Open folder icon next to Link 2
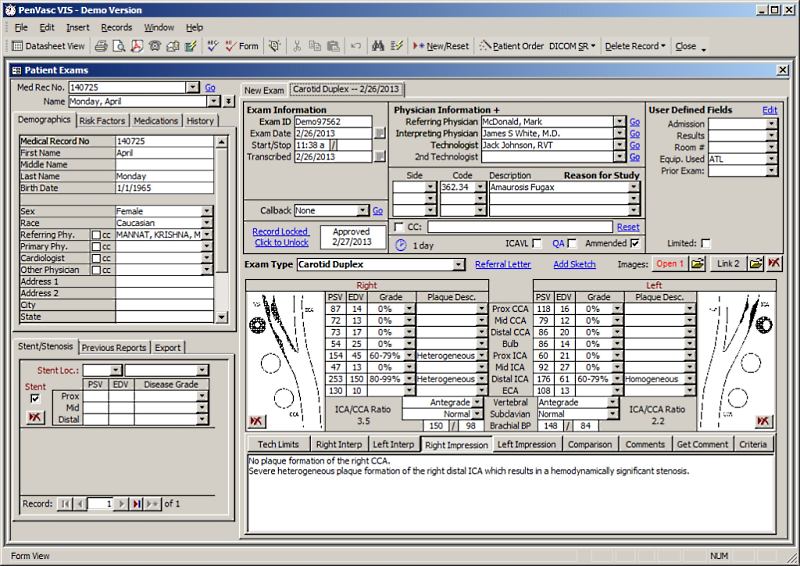Viewport: 800px width, 566px height. (756, 264)
